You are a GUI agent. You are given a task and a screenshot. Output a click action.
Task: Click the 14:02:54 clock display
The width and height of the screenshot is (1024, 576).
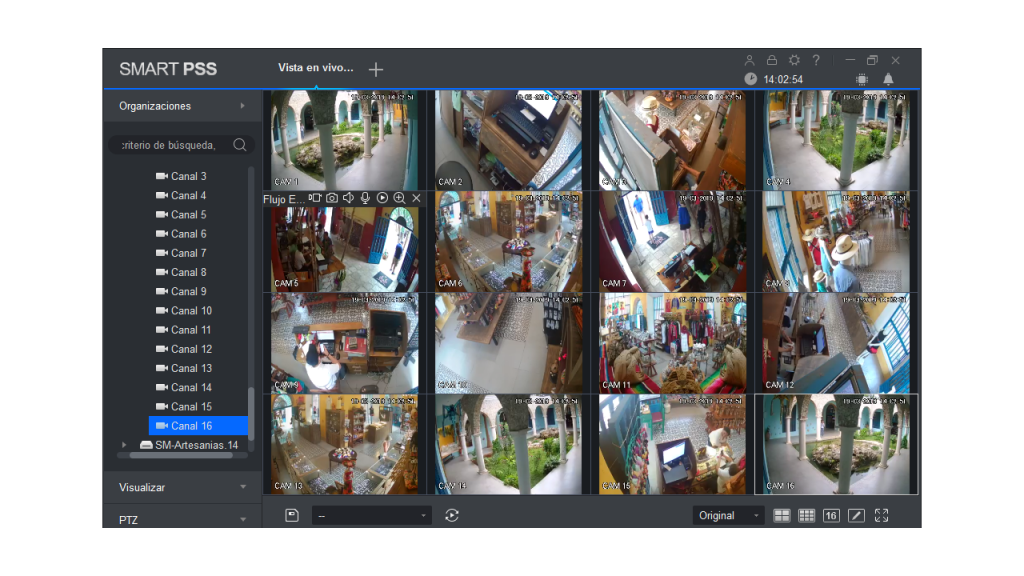point(783,80)
